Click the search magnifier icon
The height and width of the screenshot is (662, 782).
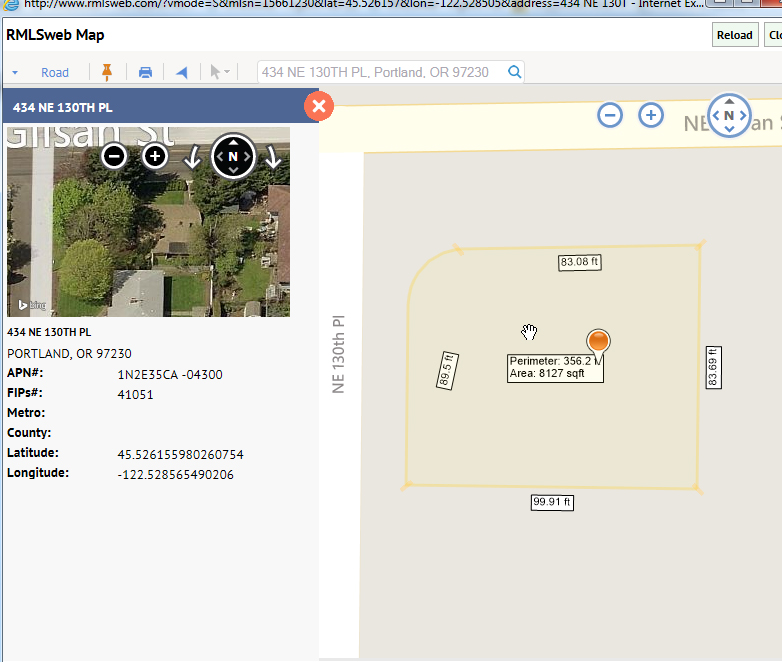click(x=514, y=72)
